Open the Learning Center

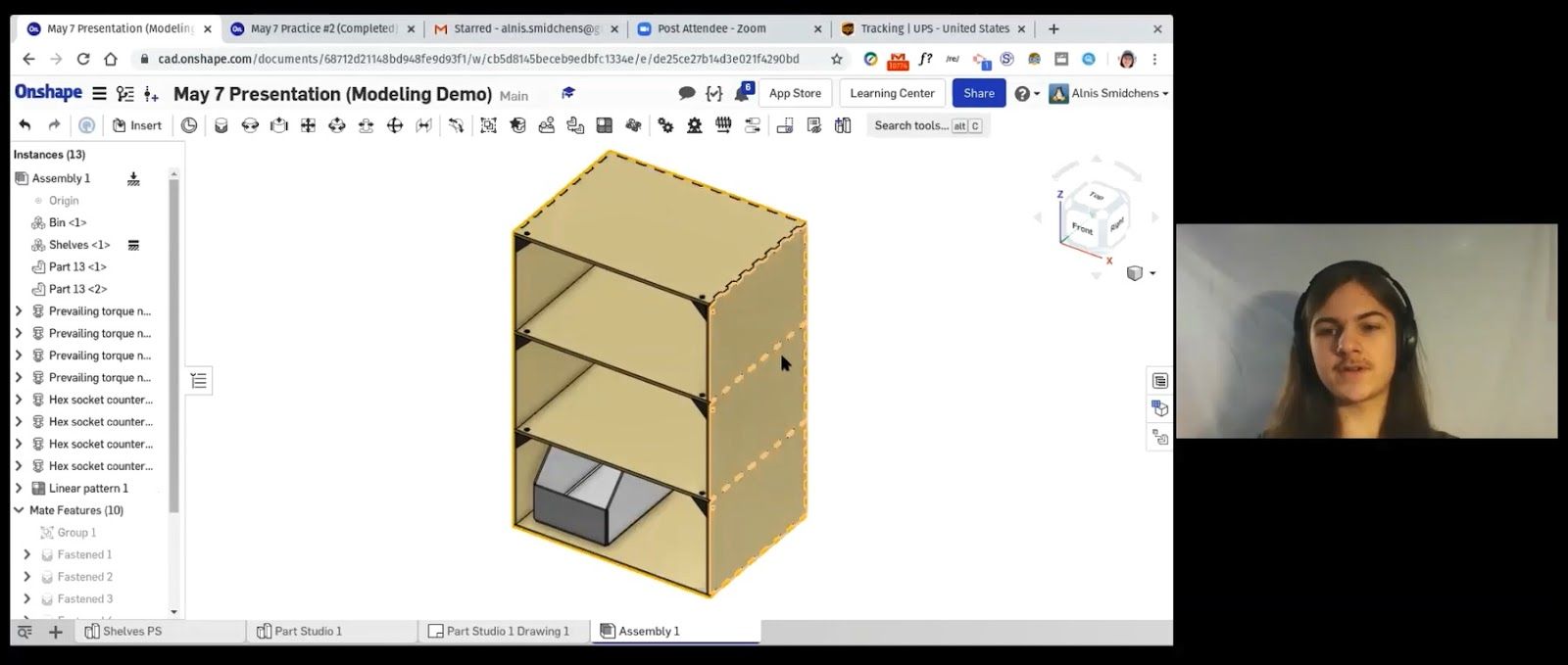pos(892,94)
